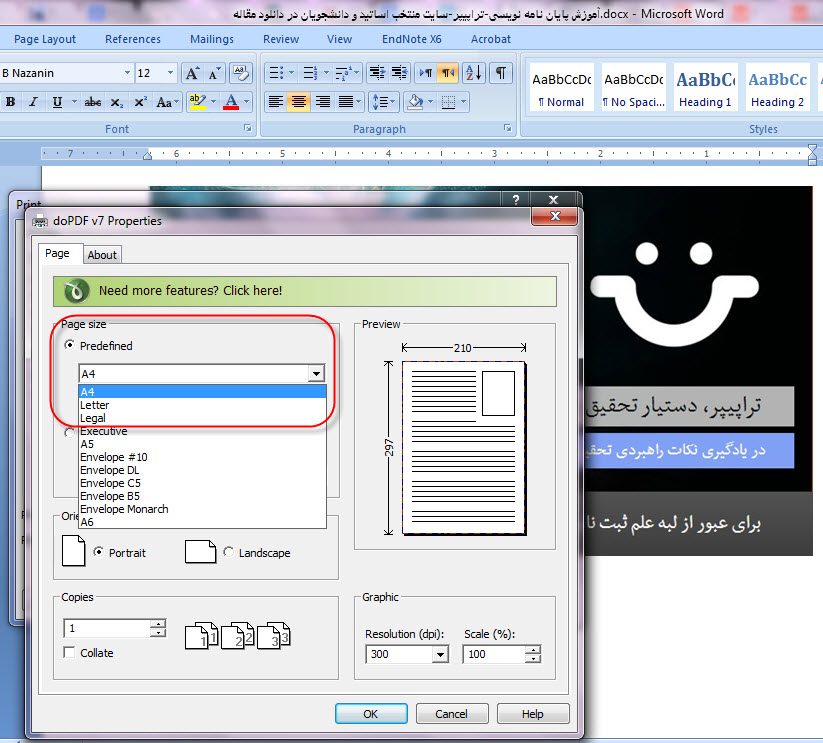823x743 pixels.
Task: Switch to the About tab
Action: click(x=102, y=255)
